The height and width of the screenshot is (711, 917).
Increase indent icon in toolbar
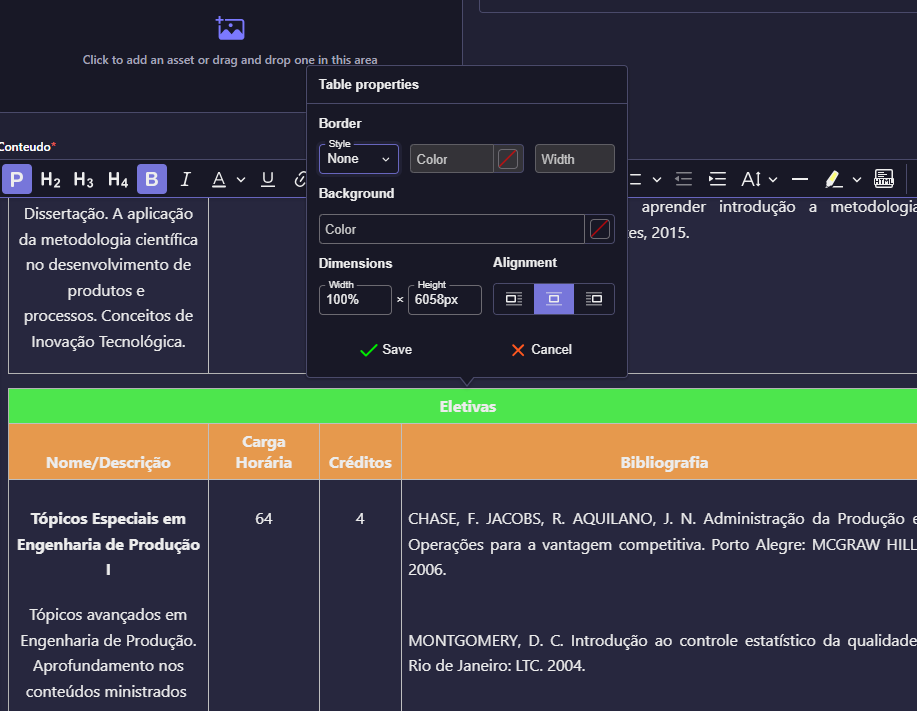coord(717,179)
